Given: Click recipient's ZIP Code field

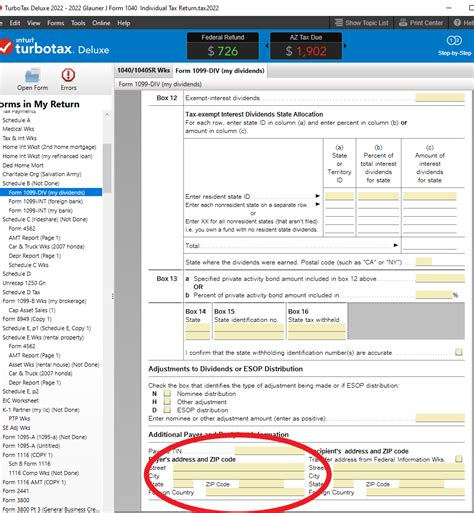Looking at the screenshot, I should [421, 484].
